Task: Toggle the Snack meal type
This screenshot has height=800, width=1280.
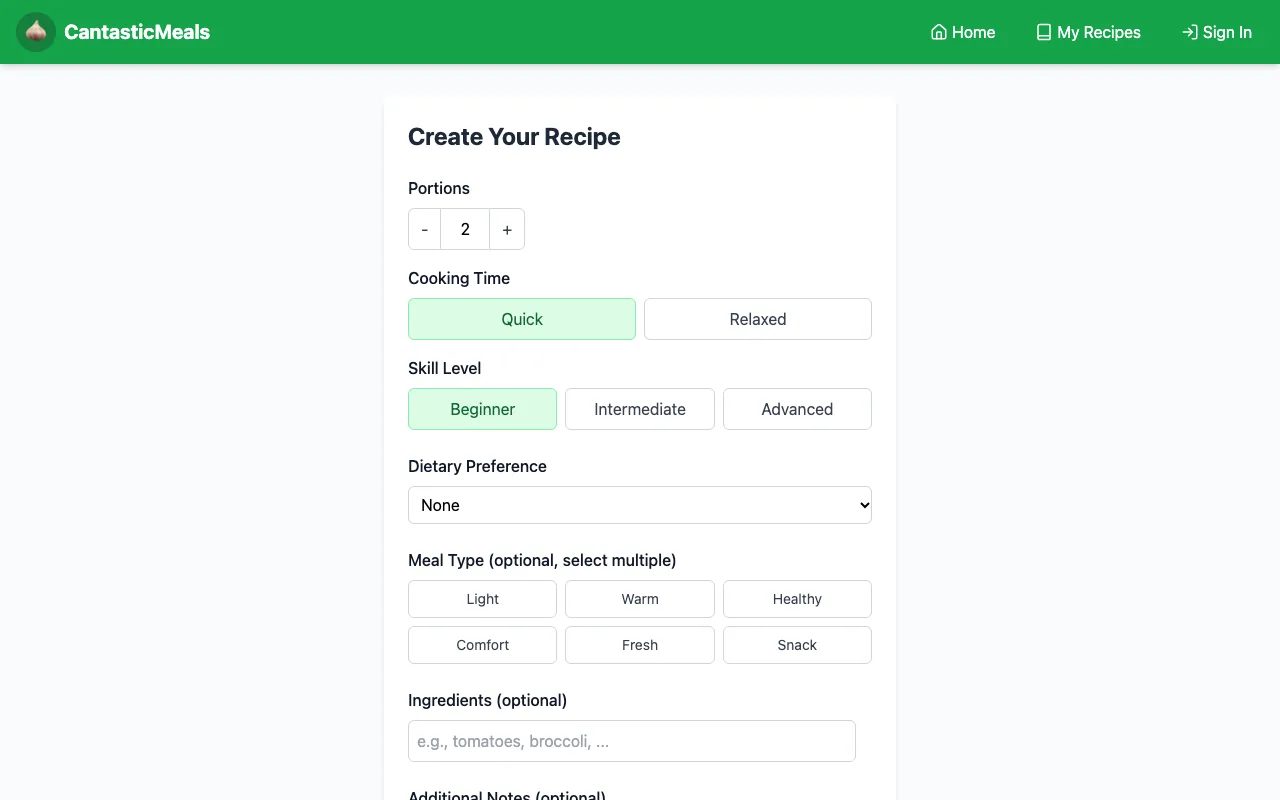Action: 797,645
